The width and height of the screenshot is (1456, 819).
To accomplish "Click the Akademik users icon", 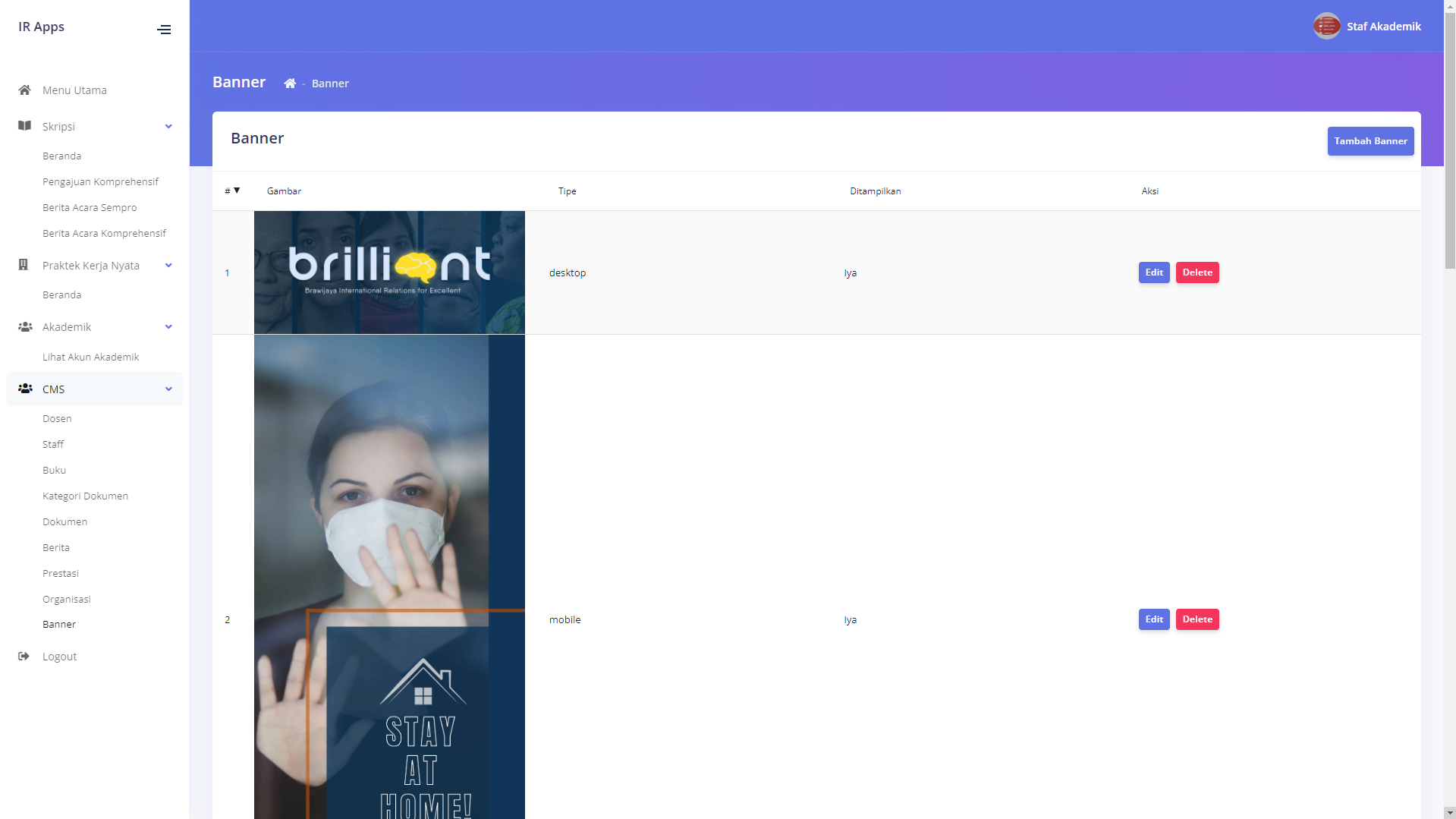I will coord(25,326).
